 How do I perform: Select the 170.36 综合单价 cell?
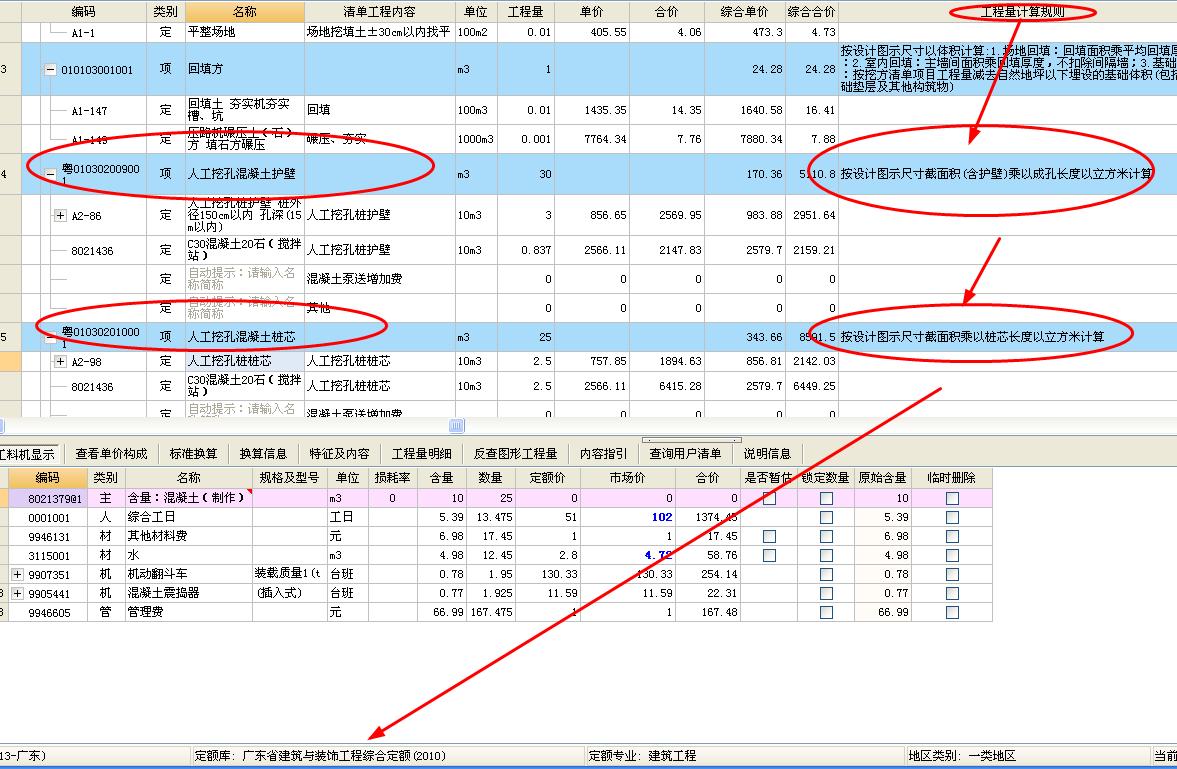click(x=745, y=174)
